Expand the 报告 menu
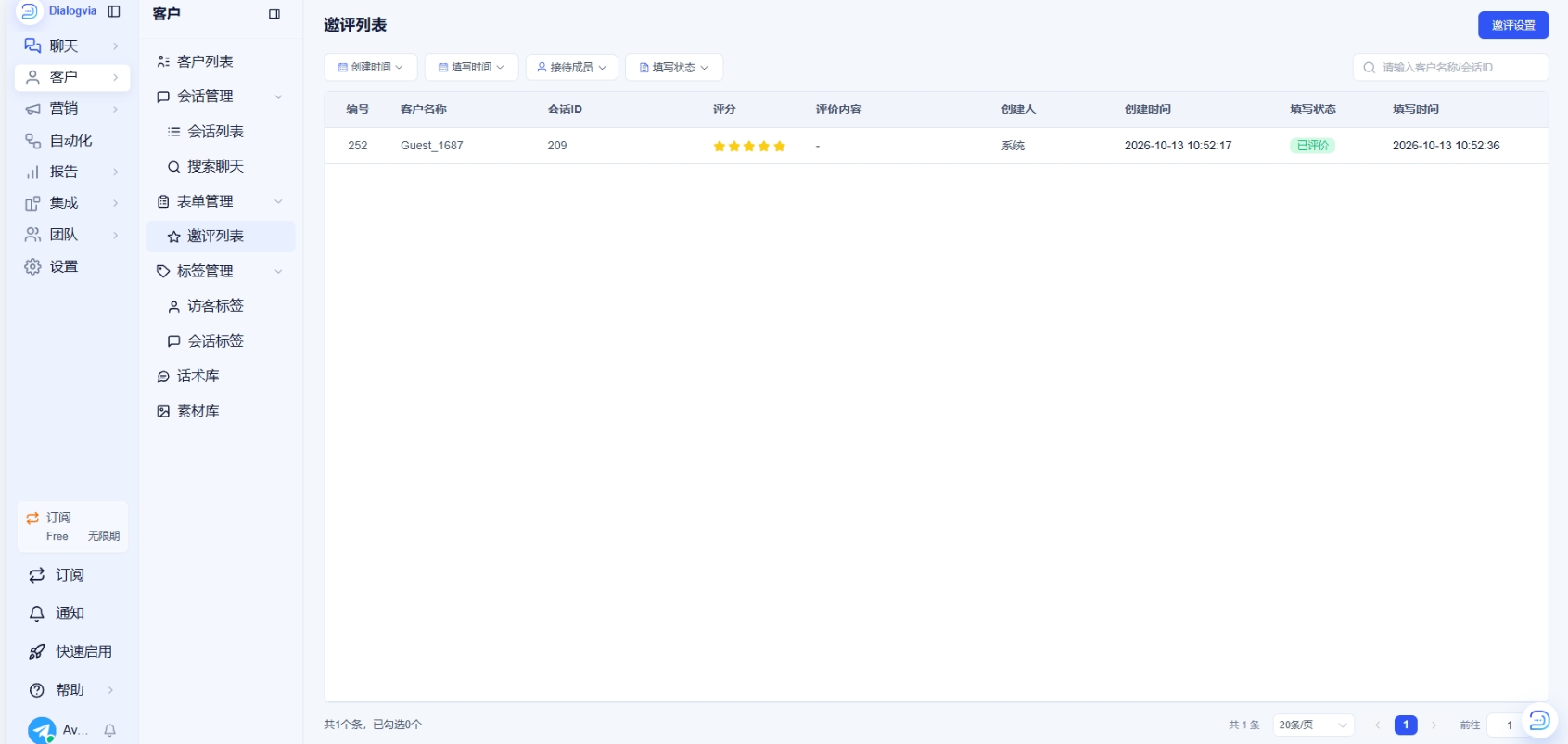Viewport: 1568px width, 744px height. 72,172
